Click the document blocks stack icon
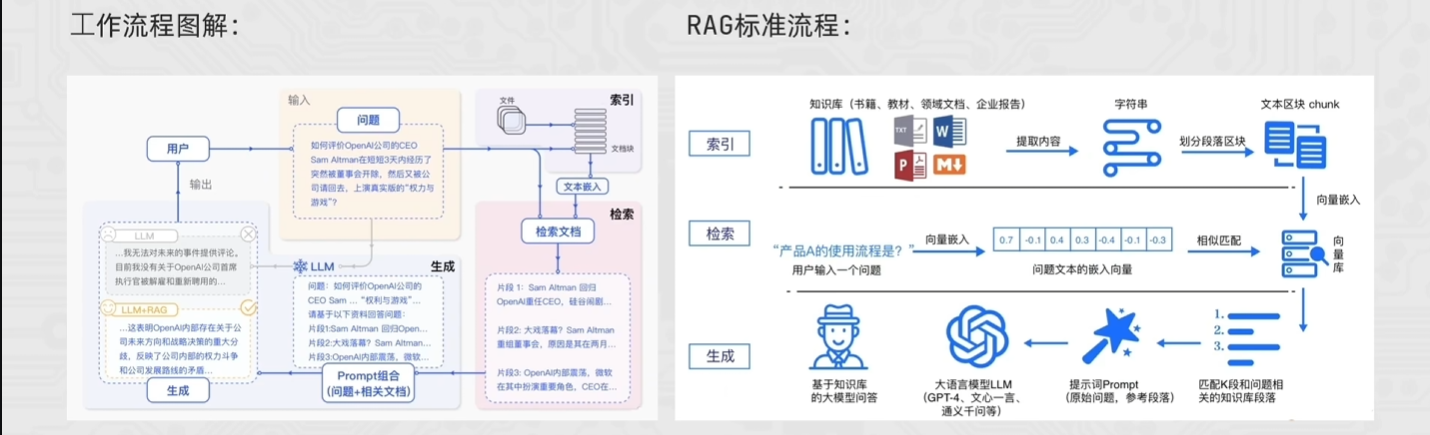Image resolution: width=1430 pixels, height=435 pixels. 591,130
